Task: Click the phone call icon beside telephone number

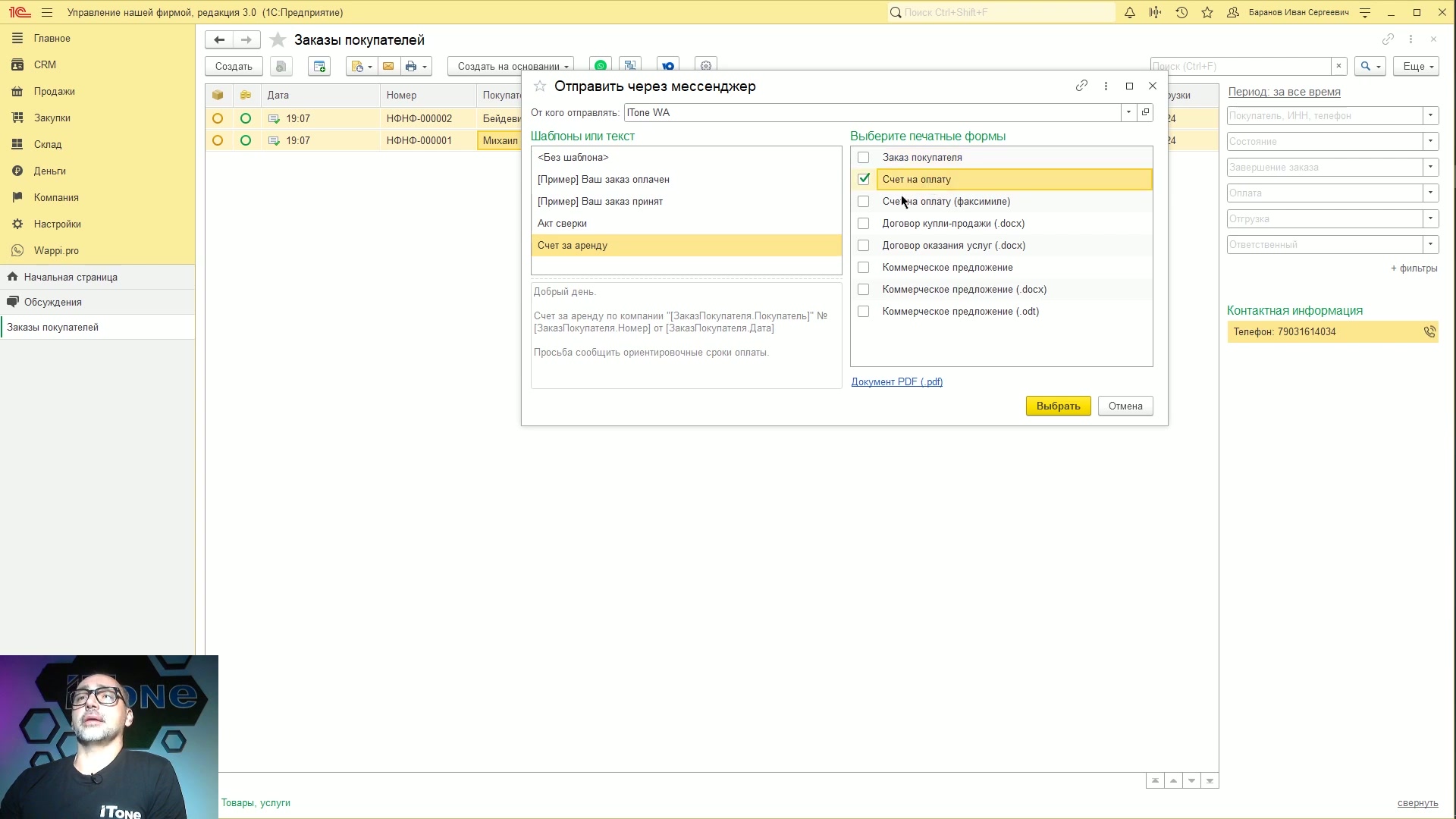Action: click(x=1429, y=332)
